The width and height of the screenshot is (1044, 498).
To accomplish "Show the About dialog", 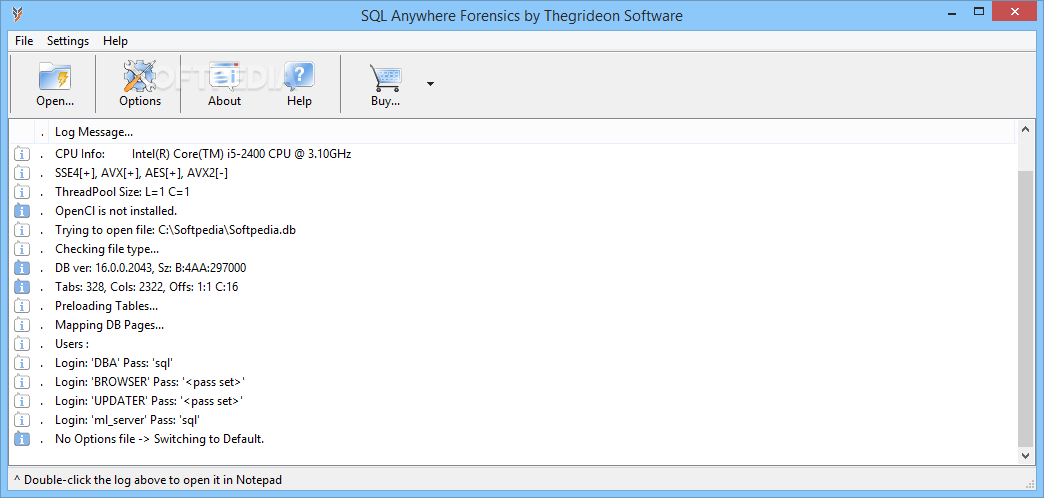I will coord(224,85).
